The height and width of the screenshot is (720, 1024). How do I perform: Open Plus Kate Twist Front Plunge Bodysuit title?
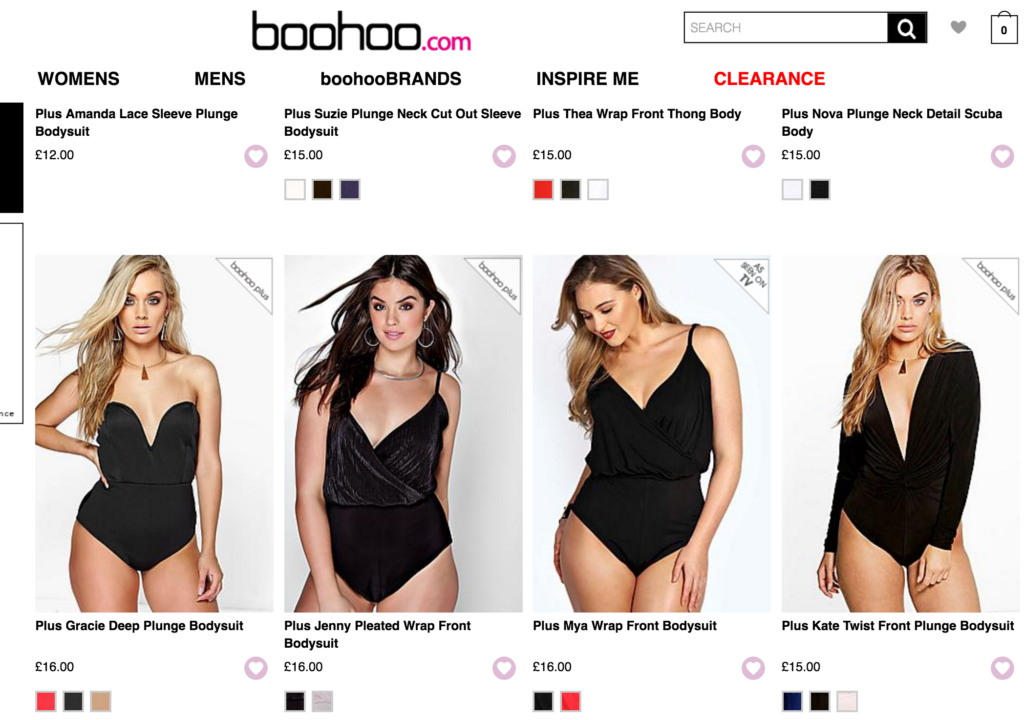(897, 626)
